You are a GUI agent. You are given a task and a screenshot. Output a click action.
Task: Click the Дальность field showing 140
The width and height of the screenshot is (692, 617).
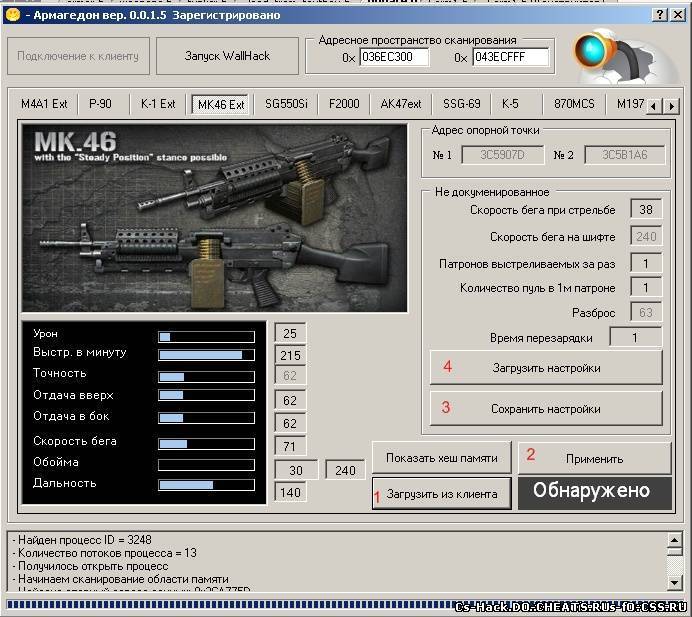pyautogui.click(x=290, y=492)
